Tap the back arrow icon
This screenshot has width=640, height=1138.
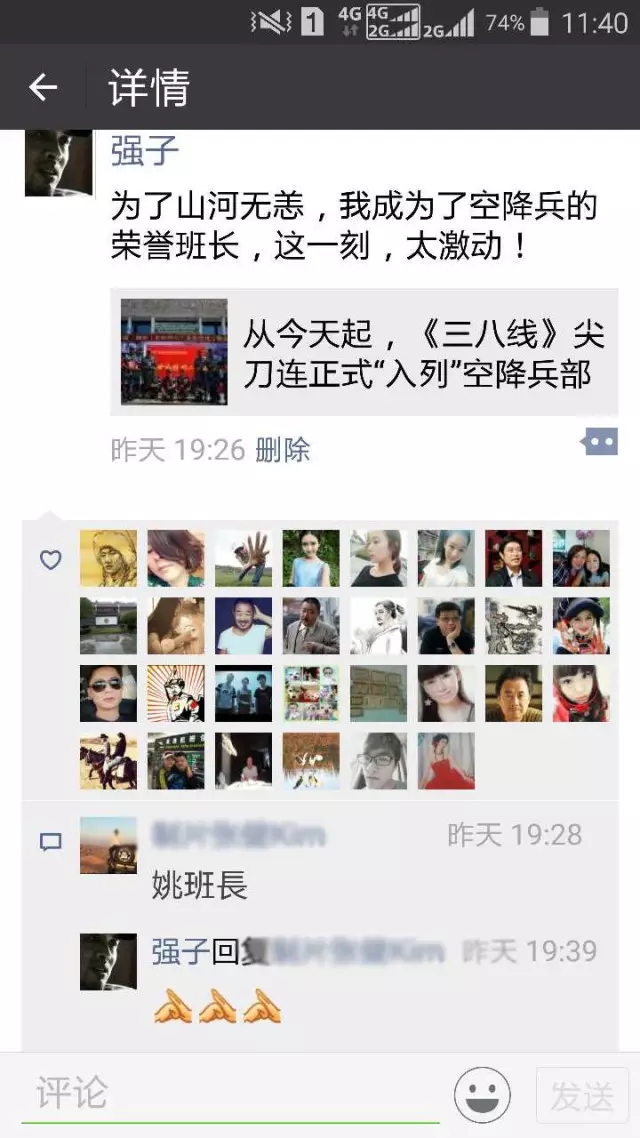tap(43, 88)
